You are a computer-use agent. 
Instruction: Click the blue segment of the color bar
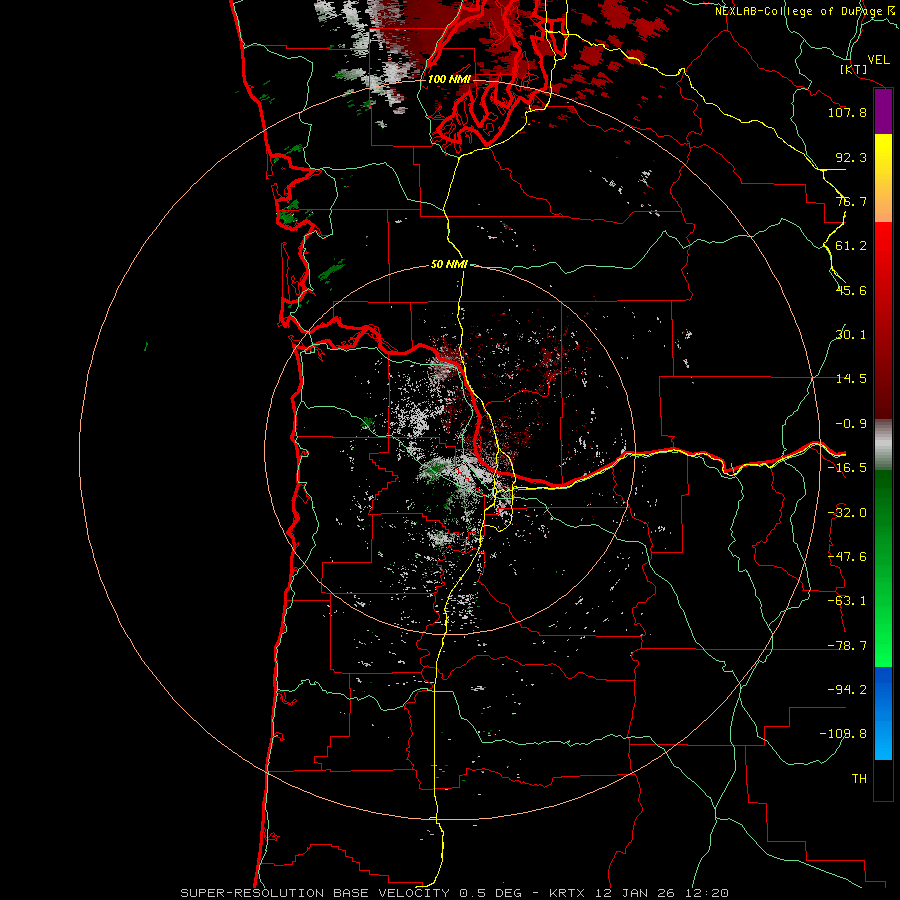(883, 713)
